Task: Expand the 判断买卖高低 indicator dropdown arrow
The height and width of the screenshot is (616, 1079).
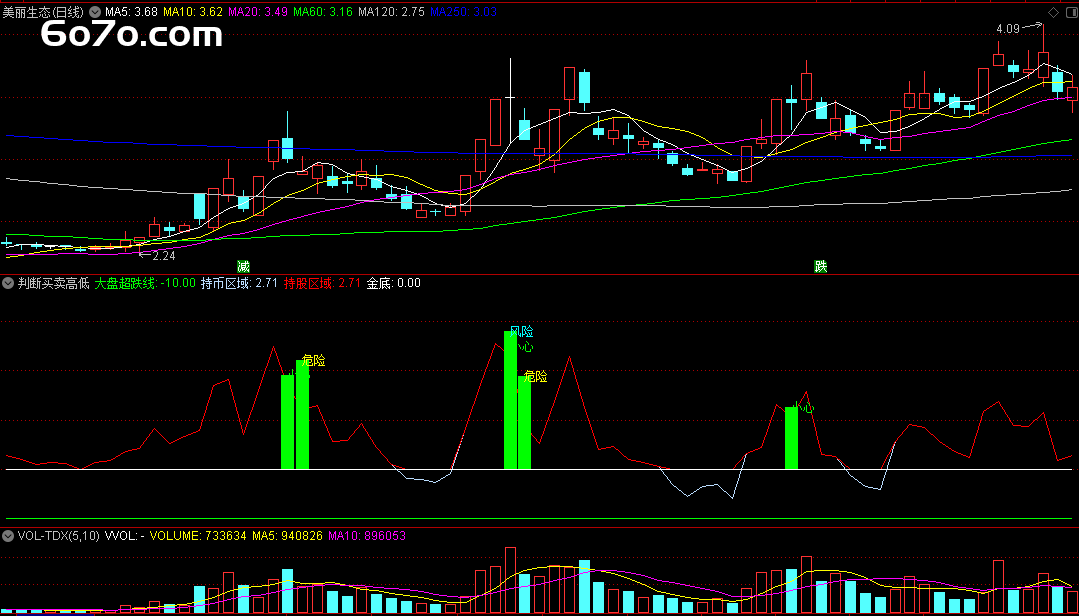Action: [x=9, y=283]
